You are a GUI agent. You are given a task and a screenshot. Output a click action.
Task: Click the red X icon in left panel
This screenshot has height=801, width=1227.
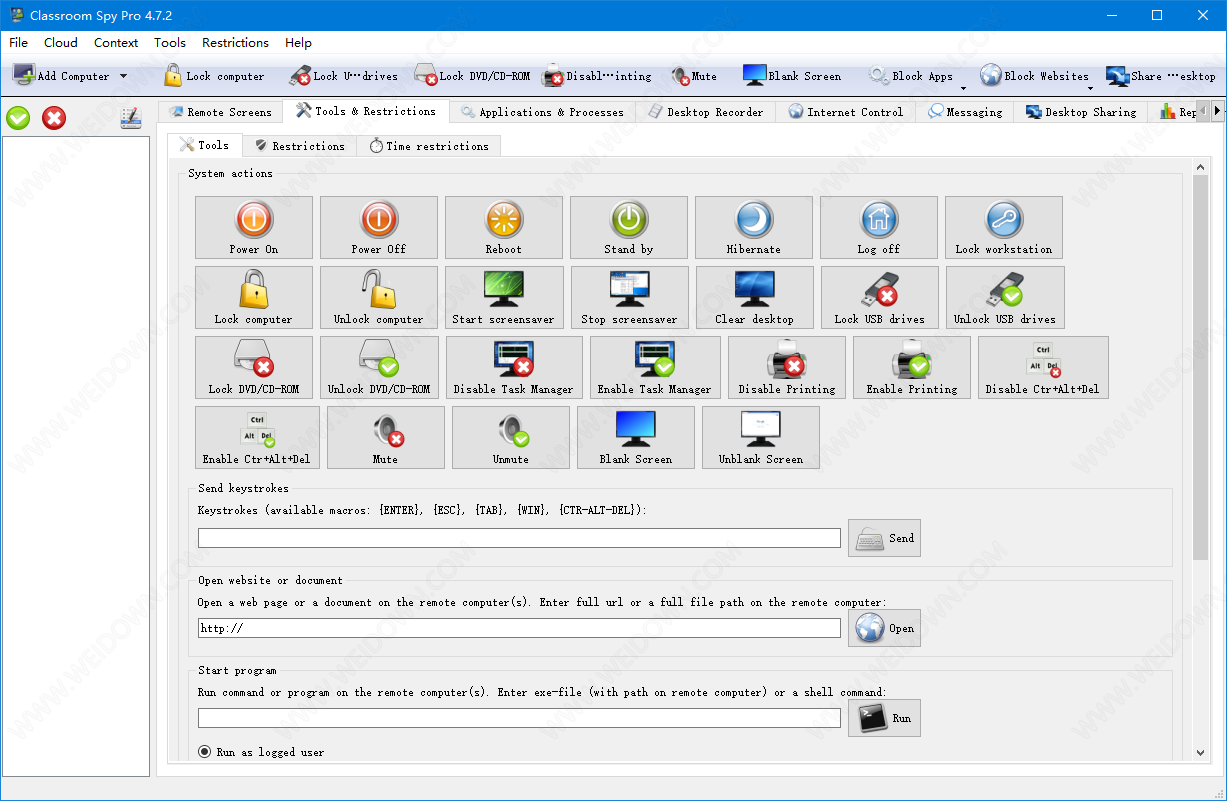tap(54, 118)
